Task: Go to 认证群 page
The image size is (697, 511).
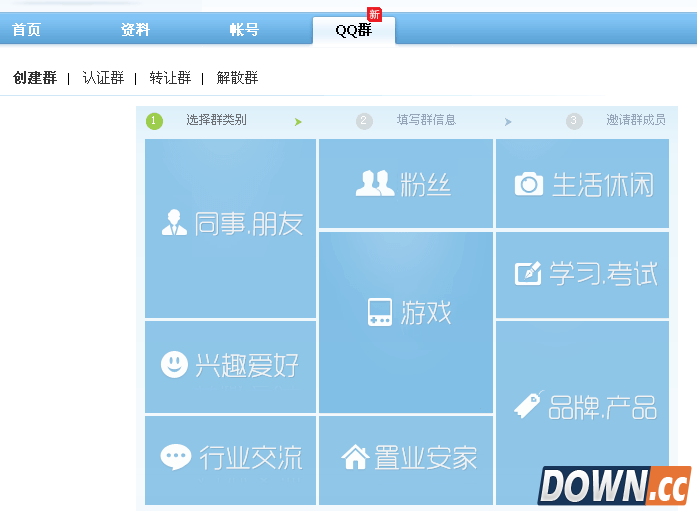Action: point(103,78)
